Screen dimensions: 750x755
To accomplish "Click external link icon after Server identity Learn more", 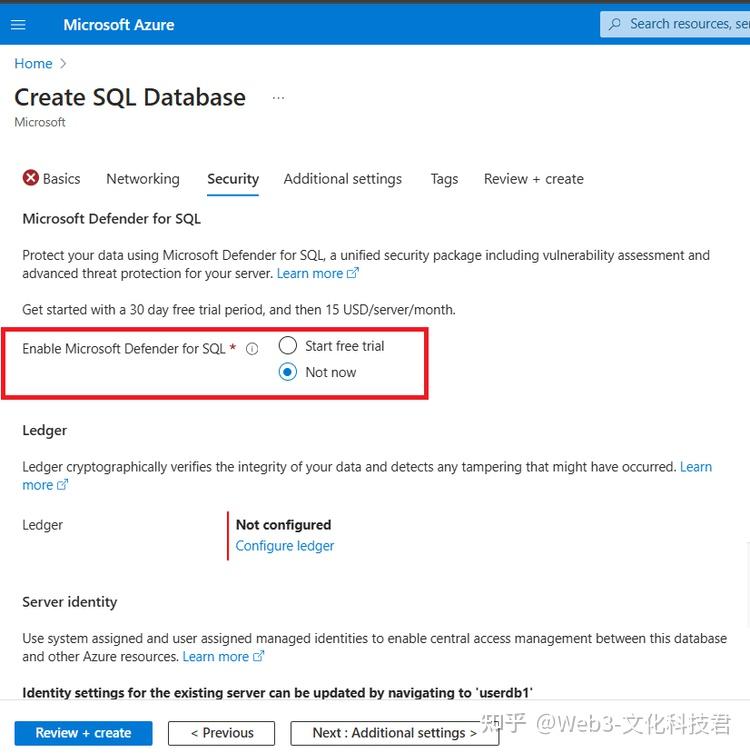I will (x=259, y=656).
